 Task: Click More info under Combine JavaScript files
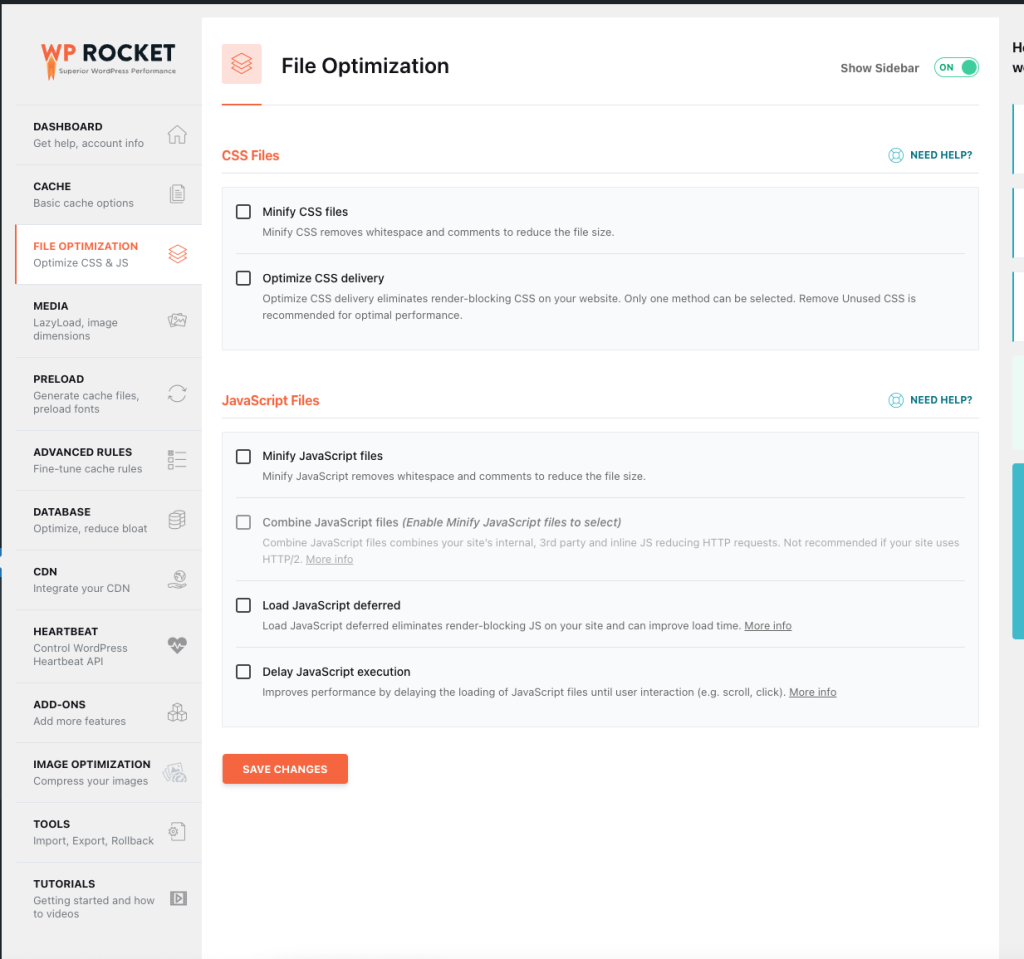[329, 559]
